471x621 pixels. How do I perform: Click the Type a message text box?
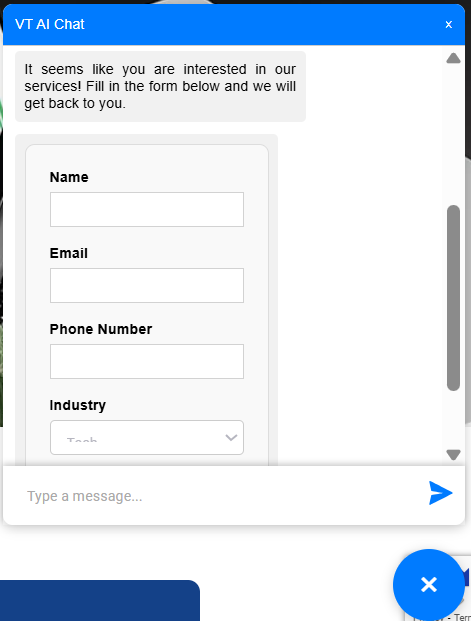220,496
